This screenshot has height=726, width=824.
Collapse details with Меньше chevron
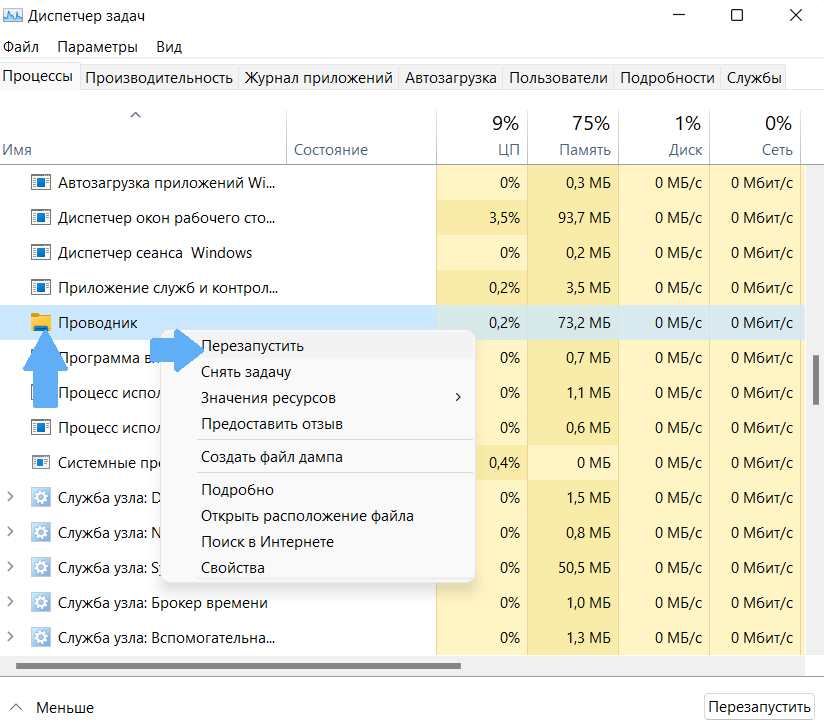[15, 707]
